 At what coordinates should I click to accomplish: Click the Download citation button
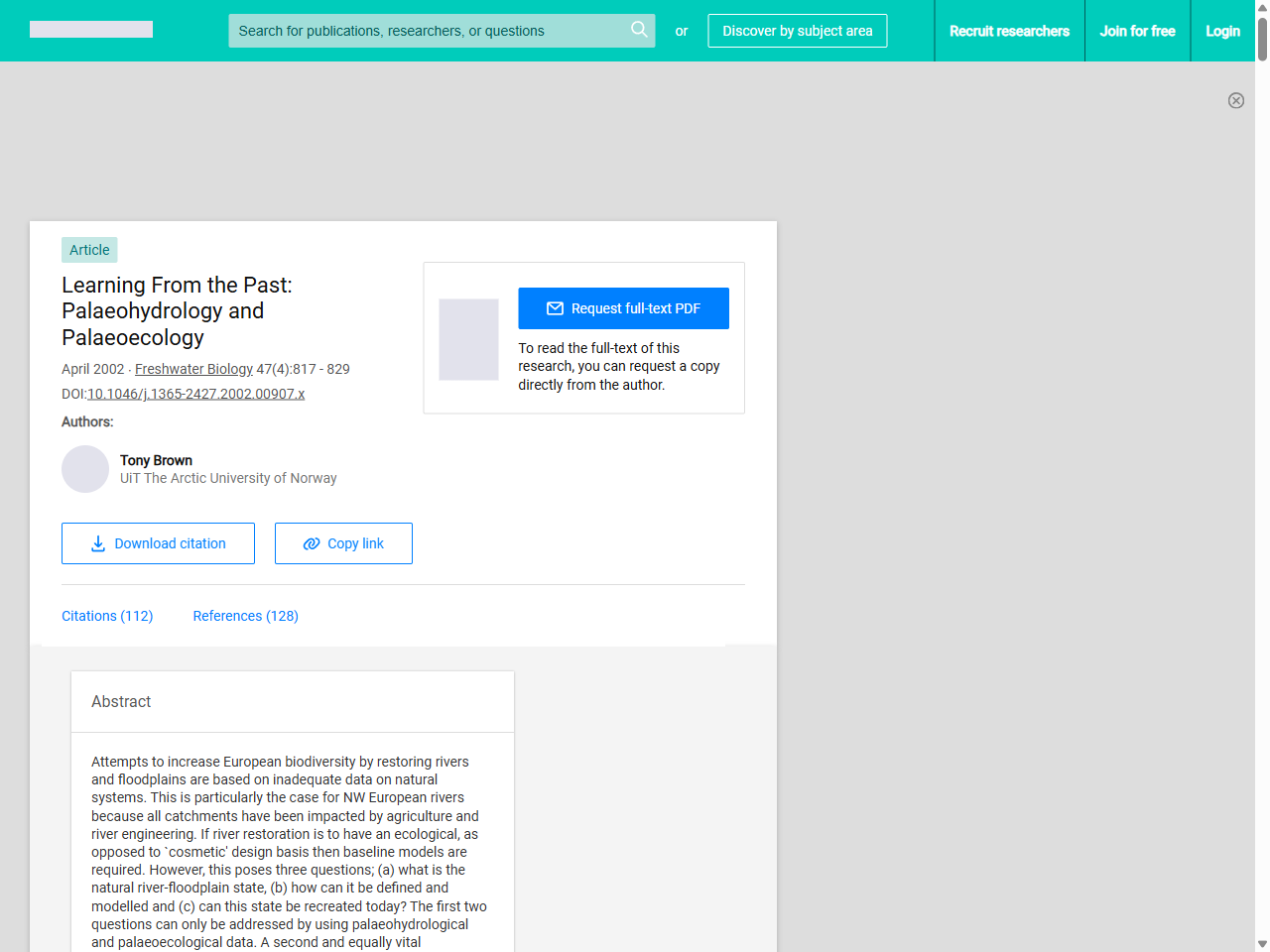(x=158, y=543)
